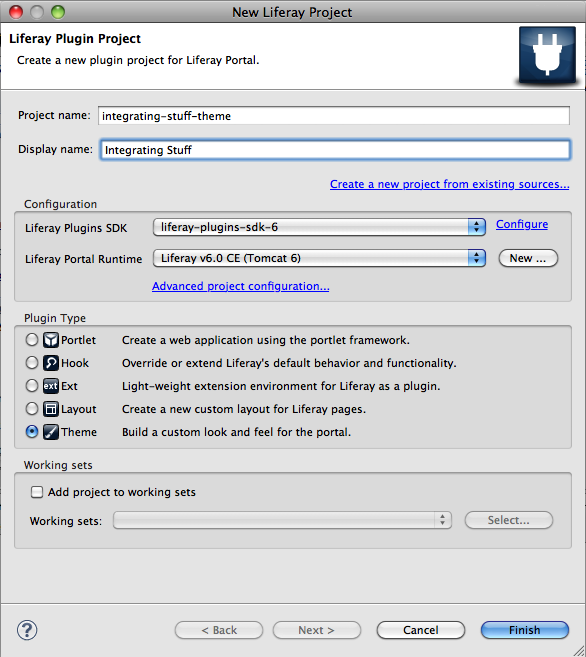Focus the Project name text field
586x657 pixels.
coord(334,116)
